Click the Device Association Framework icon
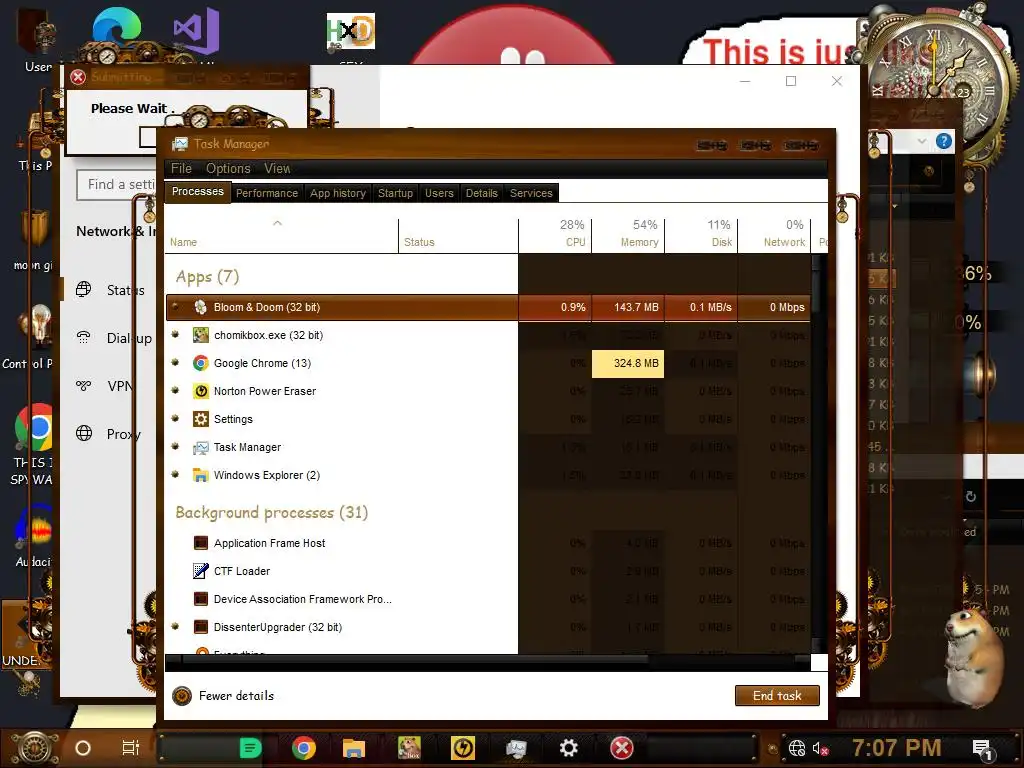 [200, 599]
